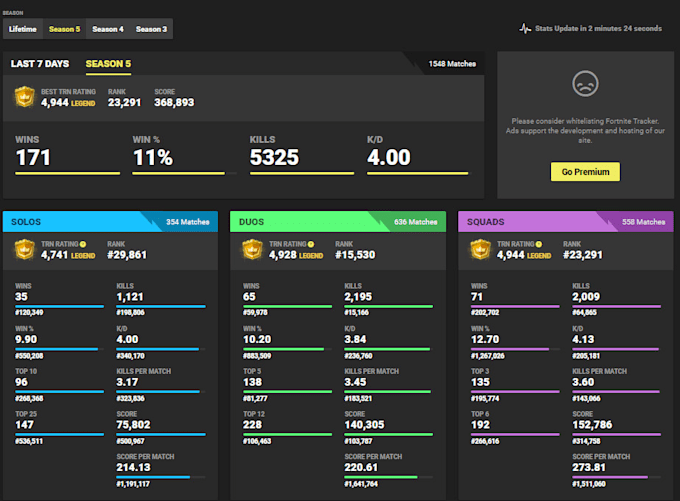This screenshot has height=501, width=680.
Task: Click the overall rank value 23,291
Action: coord(124,102)
